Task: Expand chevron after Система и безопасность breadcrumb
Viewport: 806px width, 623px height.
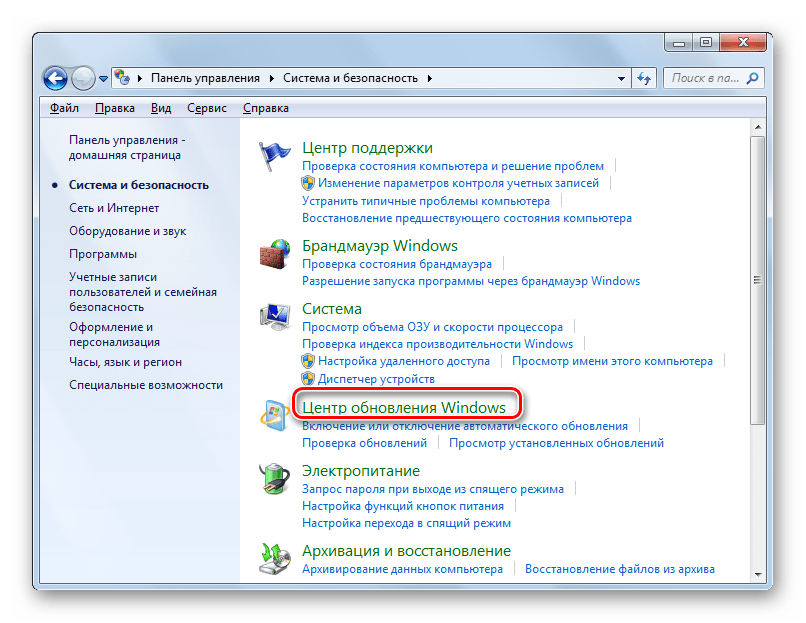Action: [430, 79]
